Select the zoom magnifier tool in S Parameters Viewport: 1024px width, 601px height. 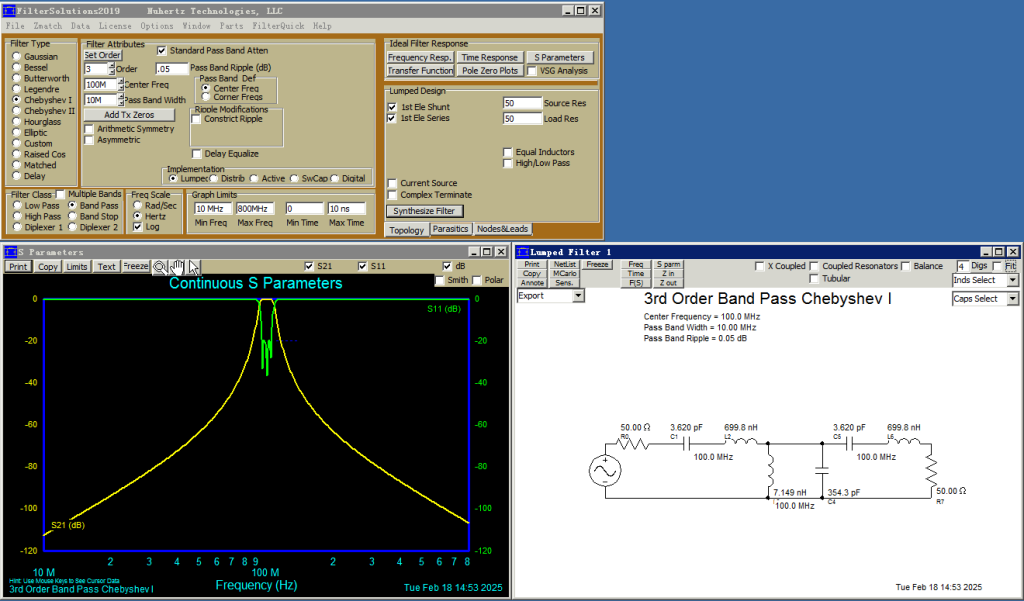point(159,267)
